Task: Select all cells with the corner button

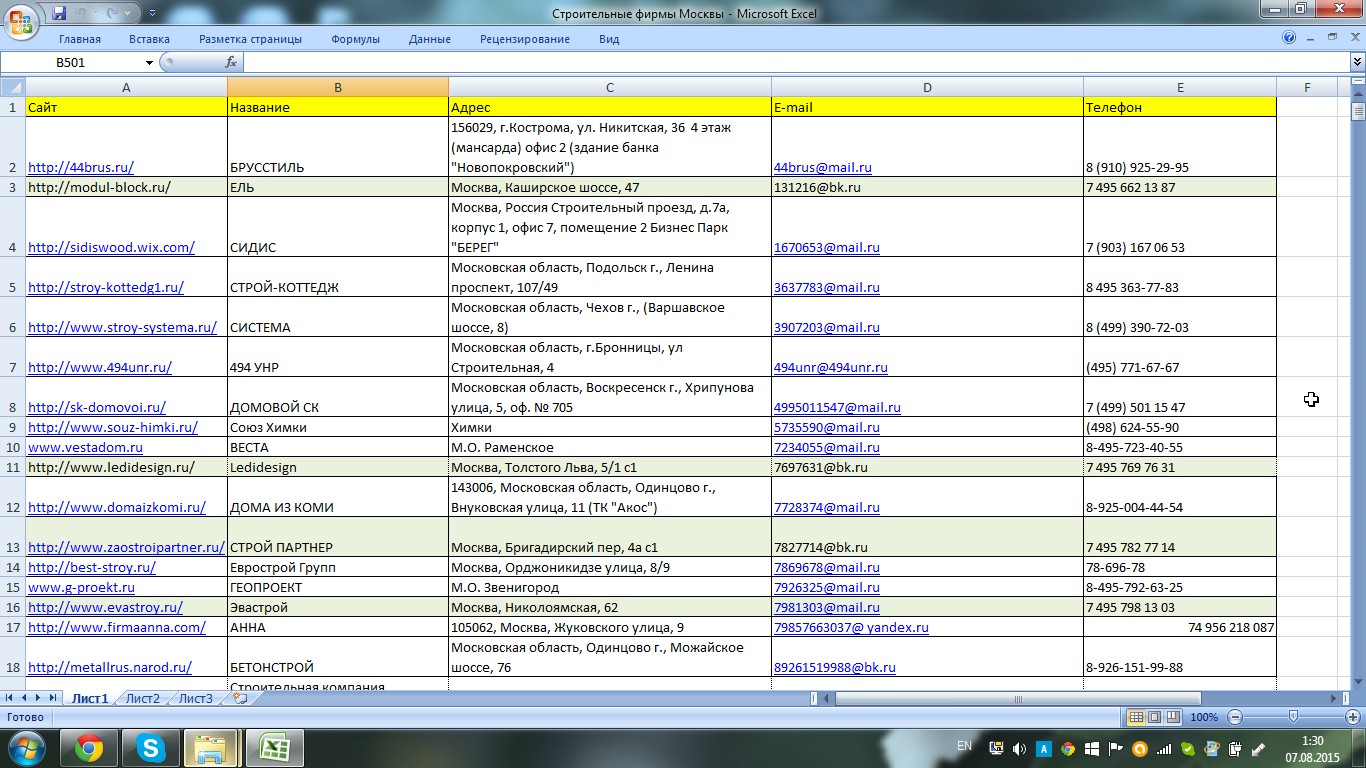Action: pyautogui.click(x=13, y=87)
